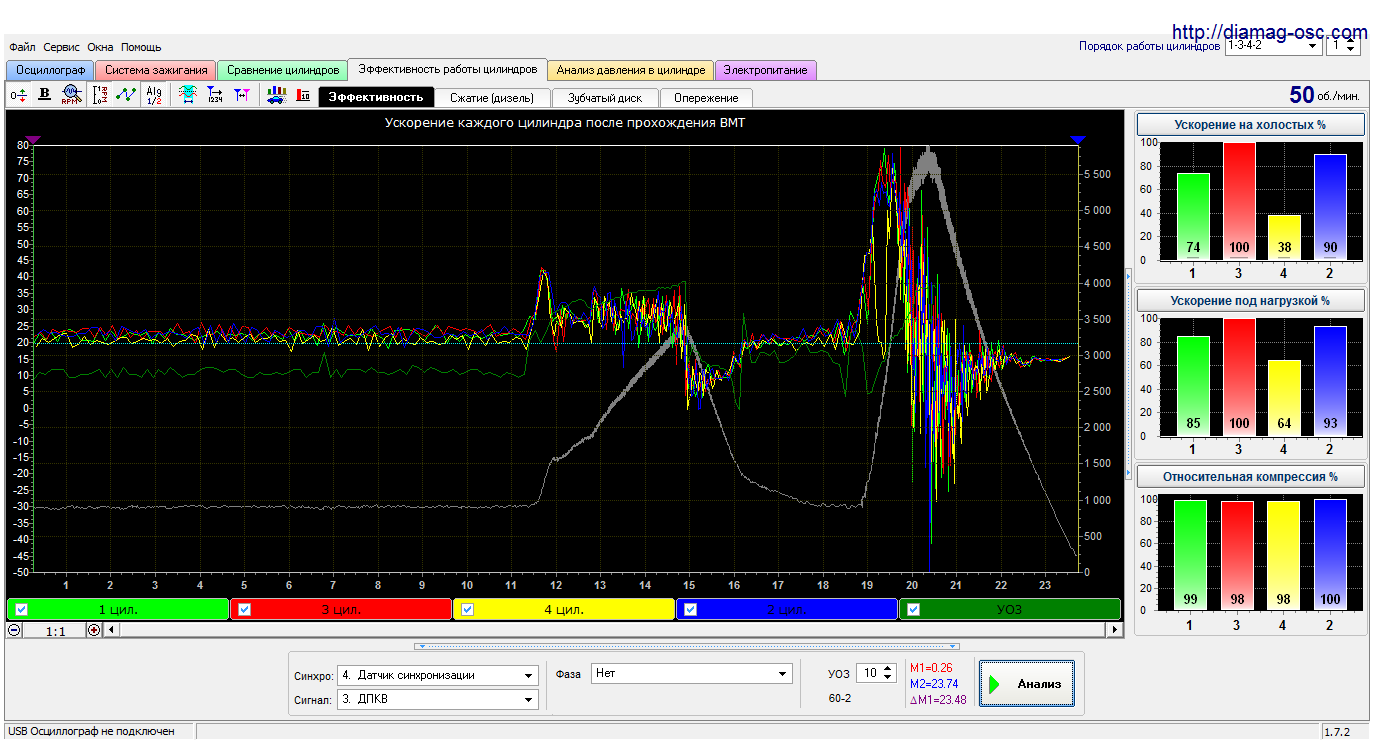Switch to the Осциллограф tab

pyautogui.click(x=50, y=70)
